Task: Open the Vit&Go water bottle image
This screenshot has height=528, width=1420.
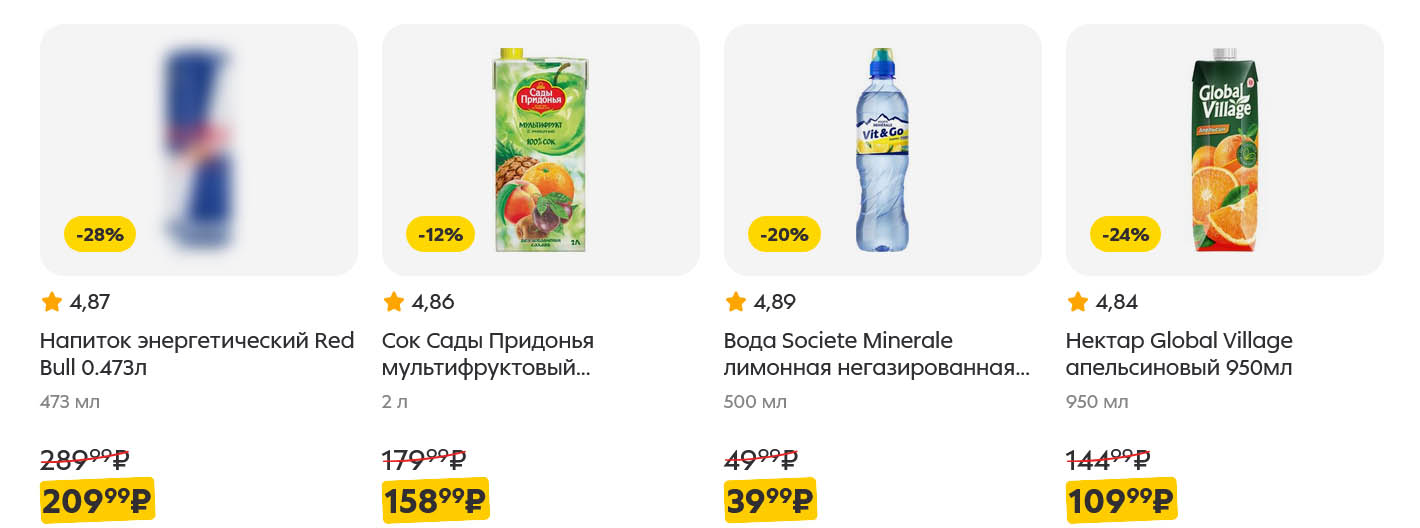Action: pos(883,150)
